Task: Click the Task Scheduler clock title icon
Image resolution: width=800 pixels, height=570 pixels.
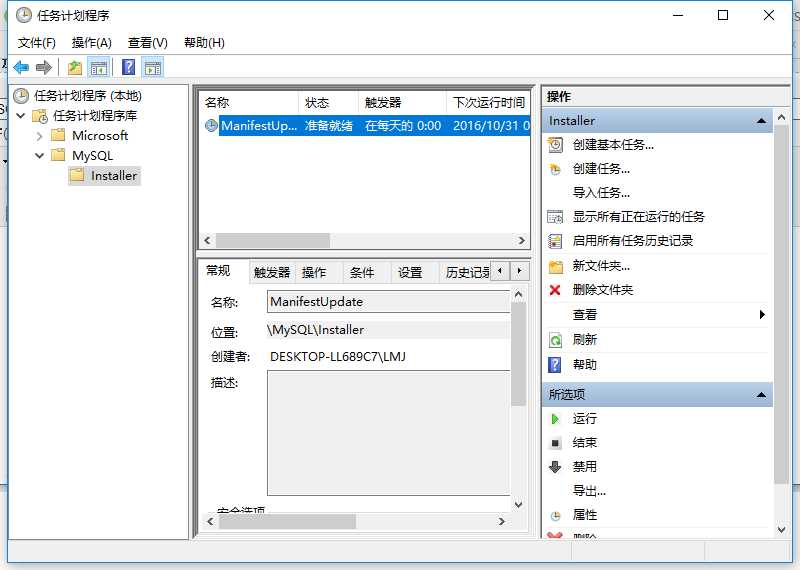Action: (x=23, y=15)
